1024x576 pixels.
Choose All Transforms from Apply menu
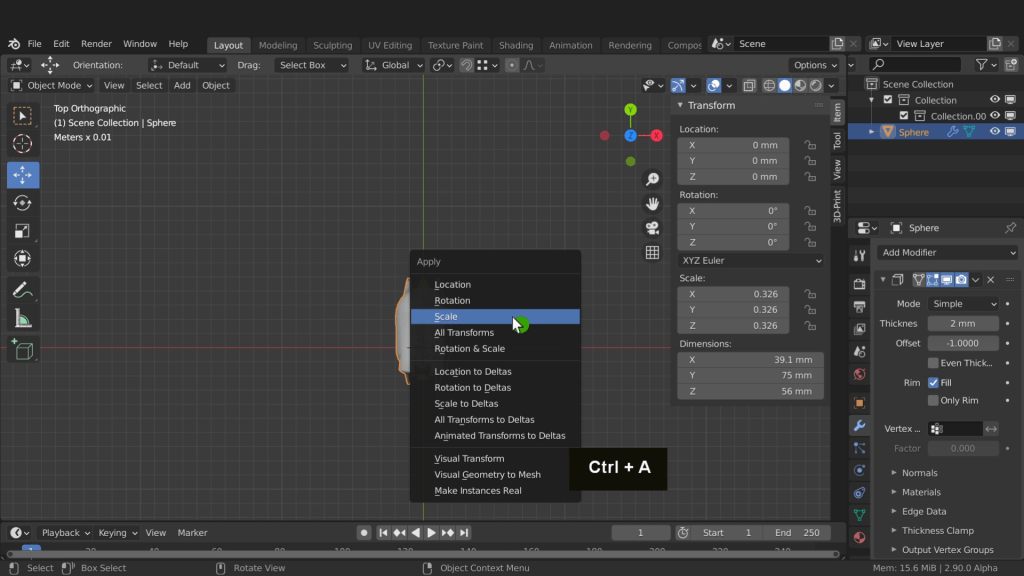(x=464, y=333)
